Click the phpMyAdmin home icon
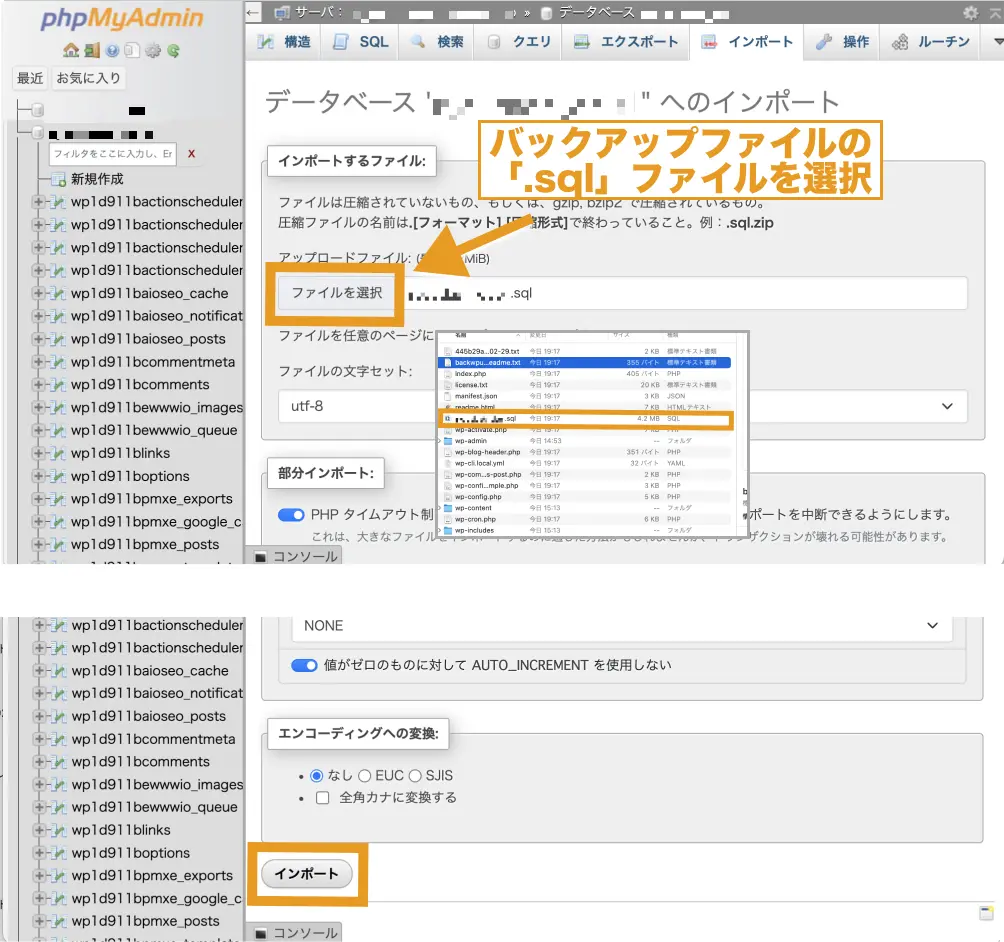1004x942 pixels. pos(70,50)
